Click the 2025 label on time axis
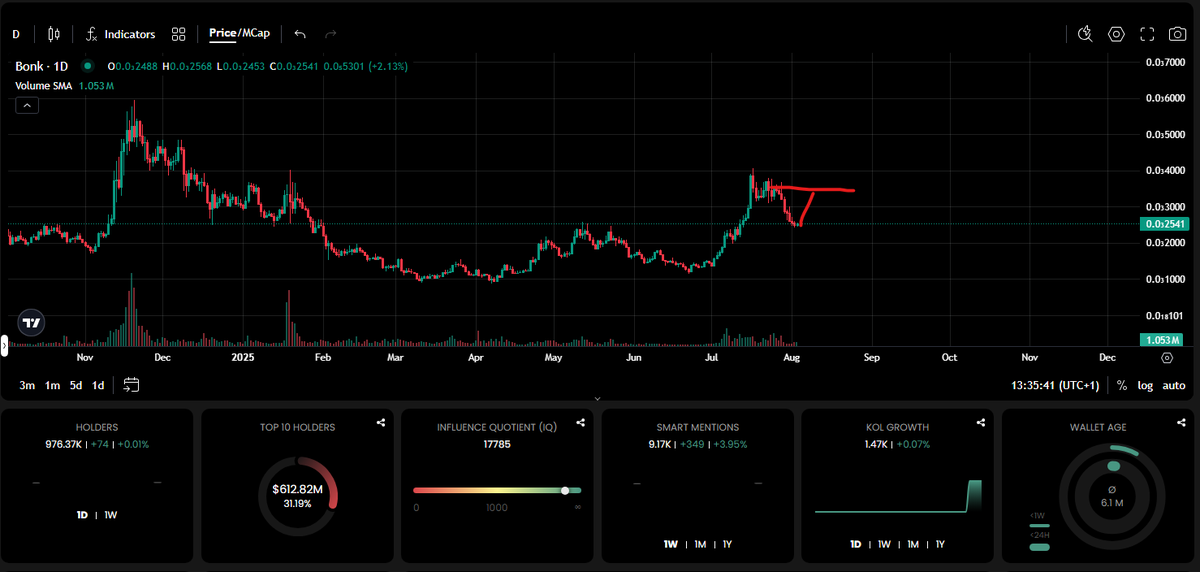The height and width of the screenshot is (572, 1200). tap(244, 357)
